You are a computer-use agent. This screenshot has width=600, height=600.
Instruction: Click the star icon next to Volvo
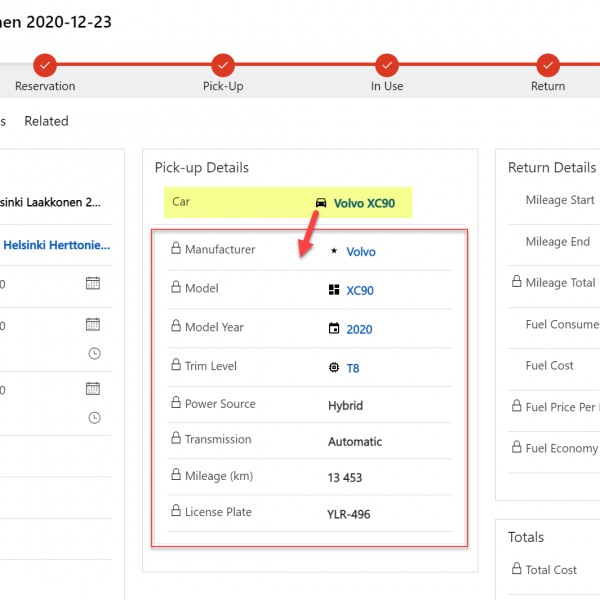(334, 251)
